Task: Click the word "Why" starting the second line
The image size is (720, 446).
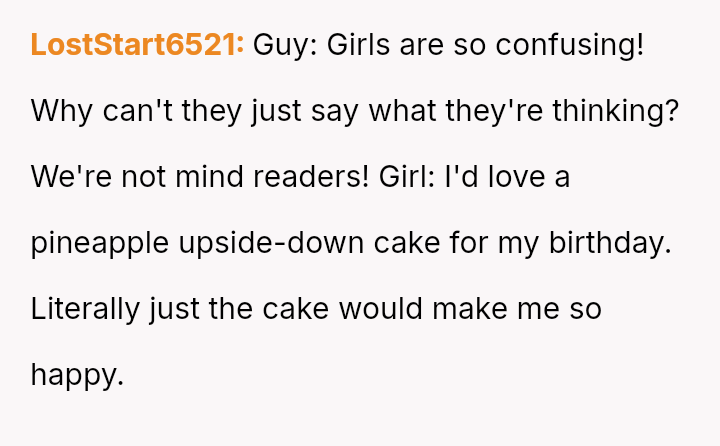Action: (62, 112)
